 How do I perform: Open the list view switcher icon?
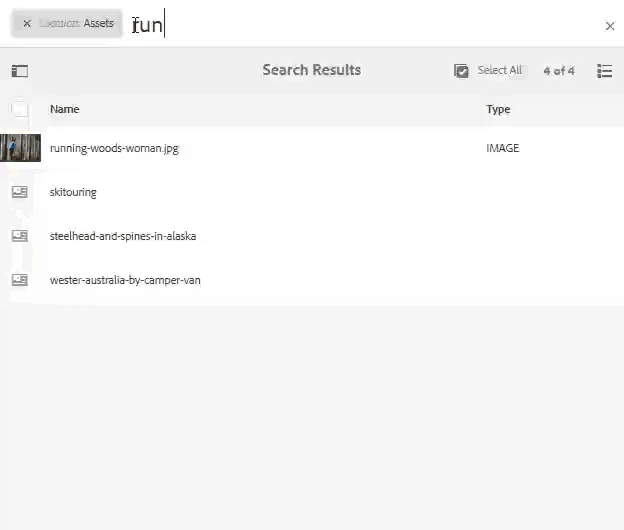pyautogui.click(x=604, y=71)
